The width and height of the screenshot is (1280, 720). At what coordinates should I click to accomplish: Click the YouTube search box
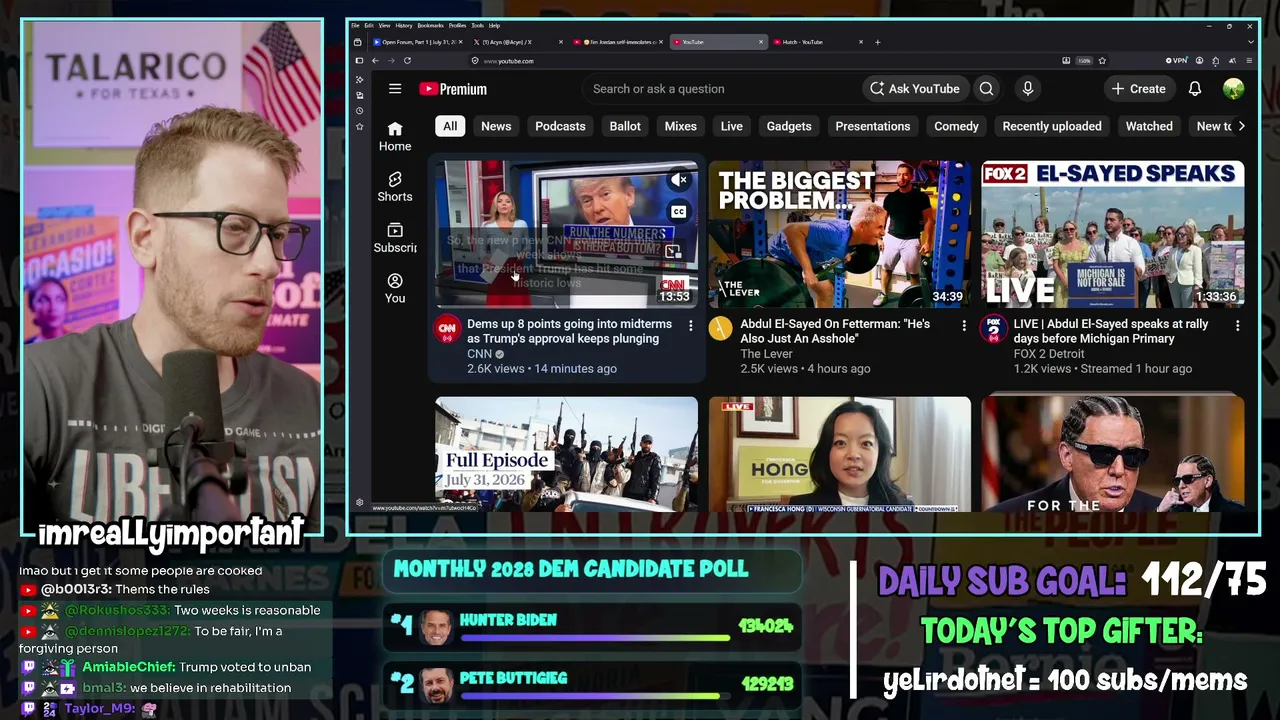720,89
